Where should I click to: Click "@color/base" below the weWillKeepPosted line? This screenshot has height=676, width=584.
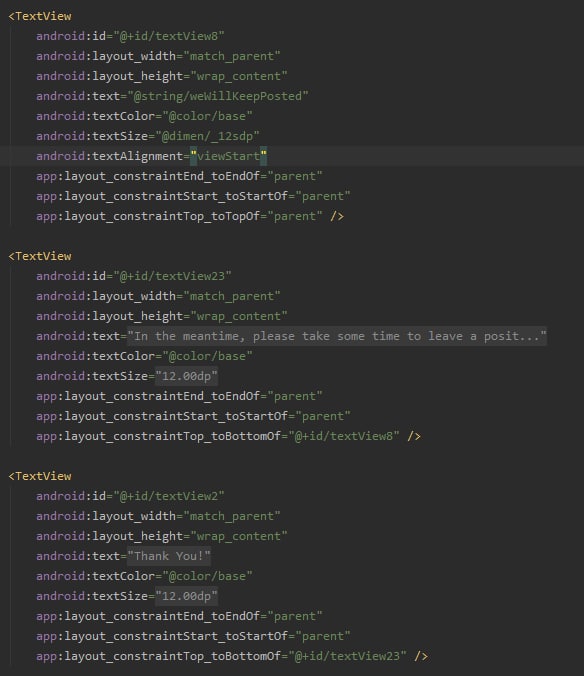[207, 116]
